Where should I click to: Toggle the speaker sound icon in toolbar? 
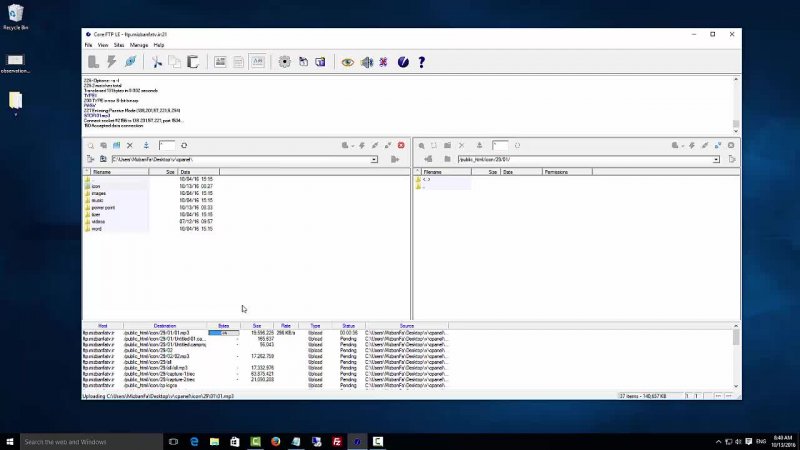click(366, 62)
